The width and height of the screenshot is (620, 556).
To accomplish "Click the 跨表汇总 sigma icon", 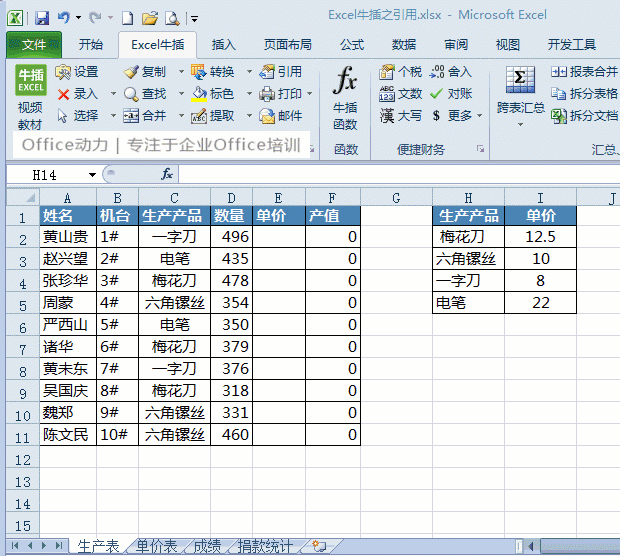I will [x=520, y=79].
